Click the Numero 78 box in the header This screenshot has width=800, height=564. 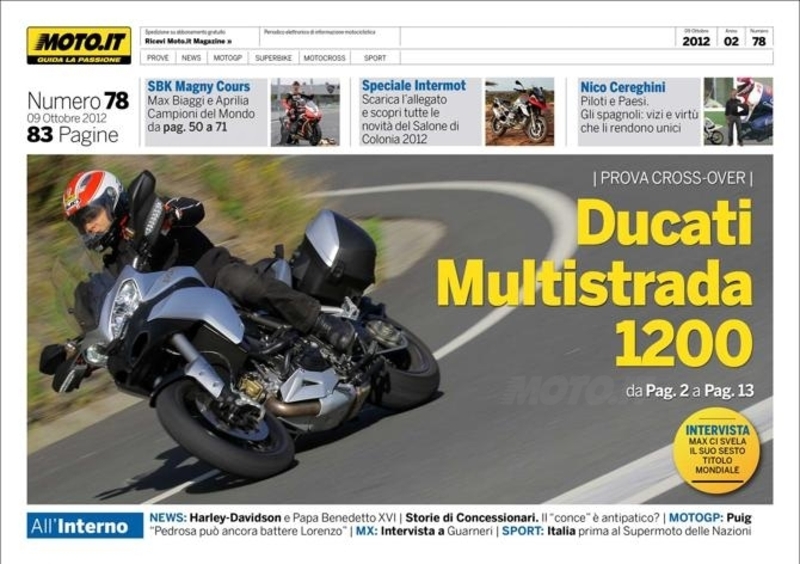(759, 38)
